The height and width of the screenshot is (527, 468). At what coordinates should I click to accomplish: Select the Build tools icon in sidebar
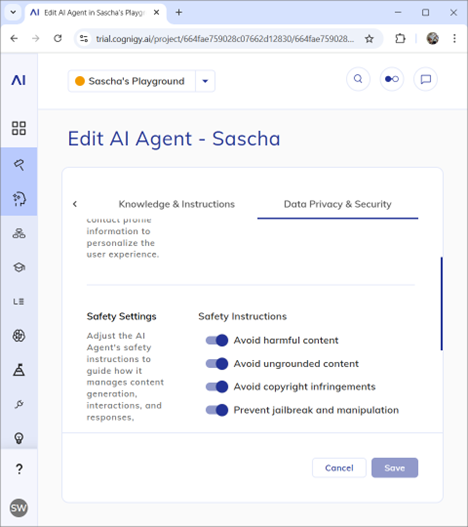(19, 164)
